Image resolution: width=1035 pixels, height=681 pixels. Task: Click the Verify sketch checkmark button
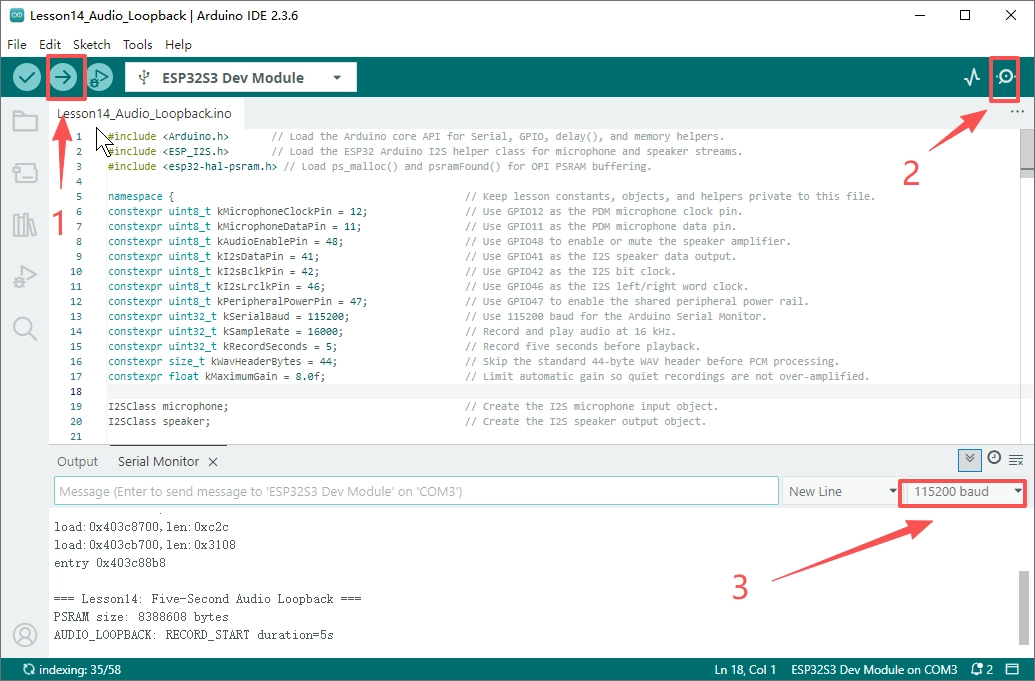click(27, 78)
